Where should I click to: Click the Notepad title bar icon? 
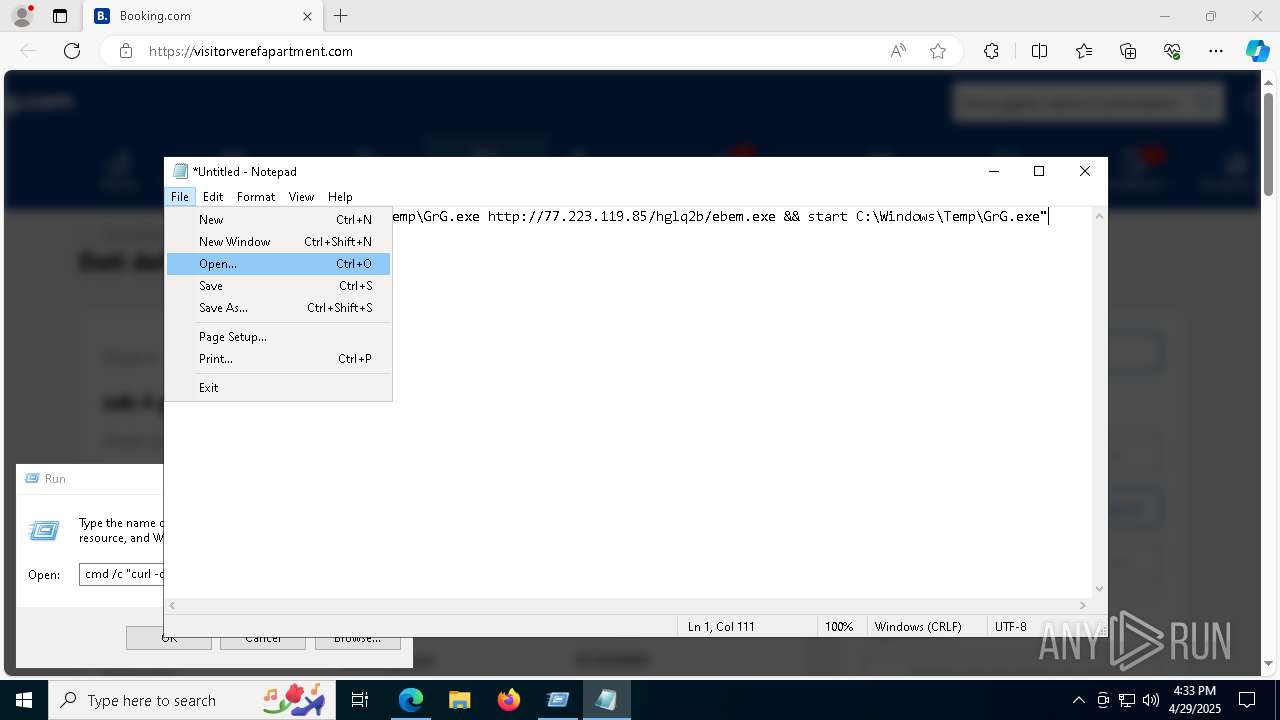point(180,172)
